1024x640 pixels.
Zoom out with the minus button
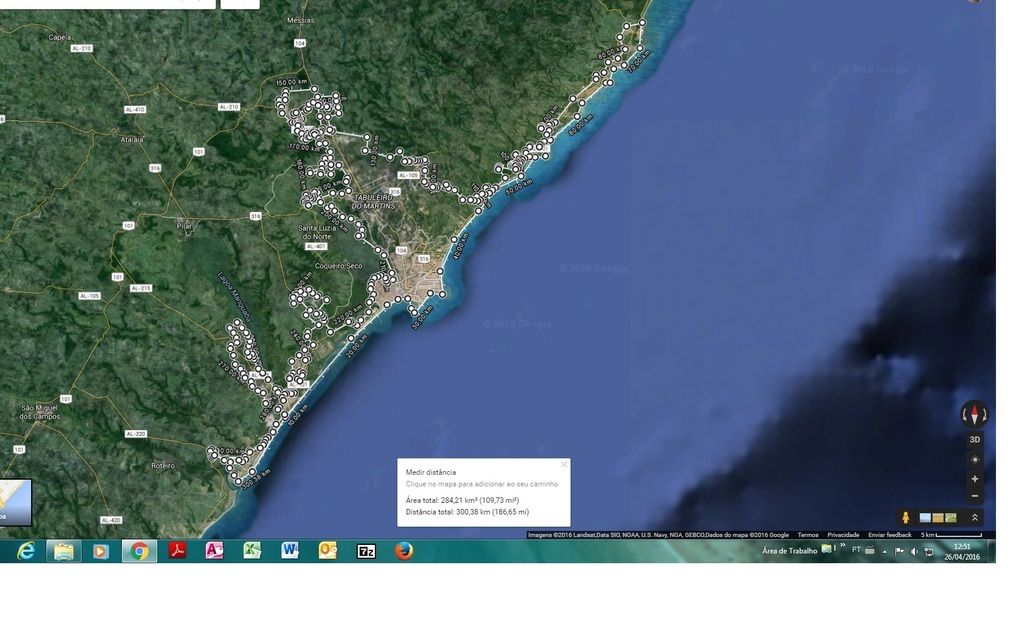tap(974, 496)
